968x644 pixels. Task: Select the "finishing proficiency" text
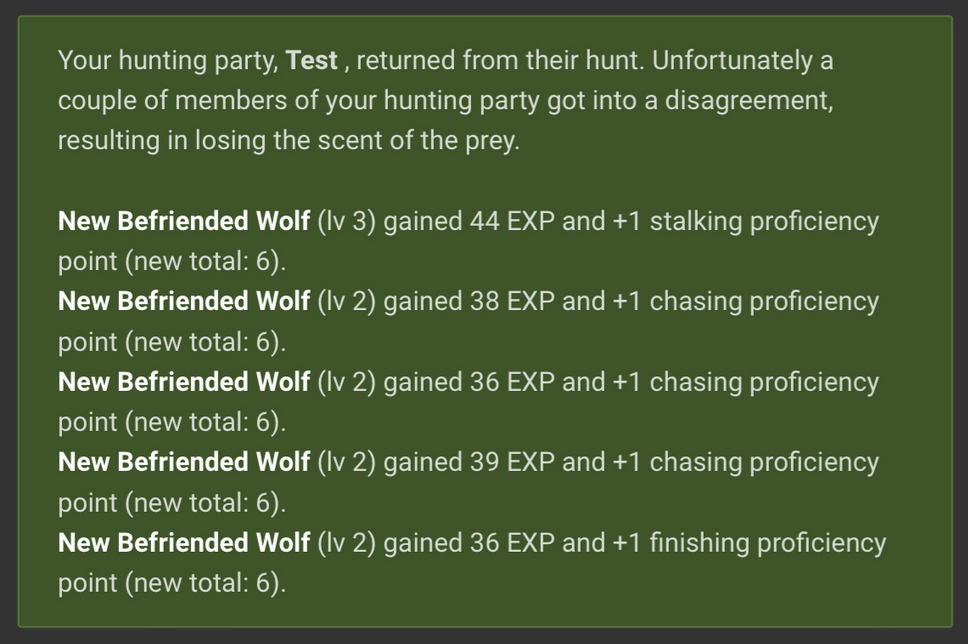(x=767, y=542)
